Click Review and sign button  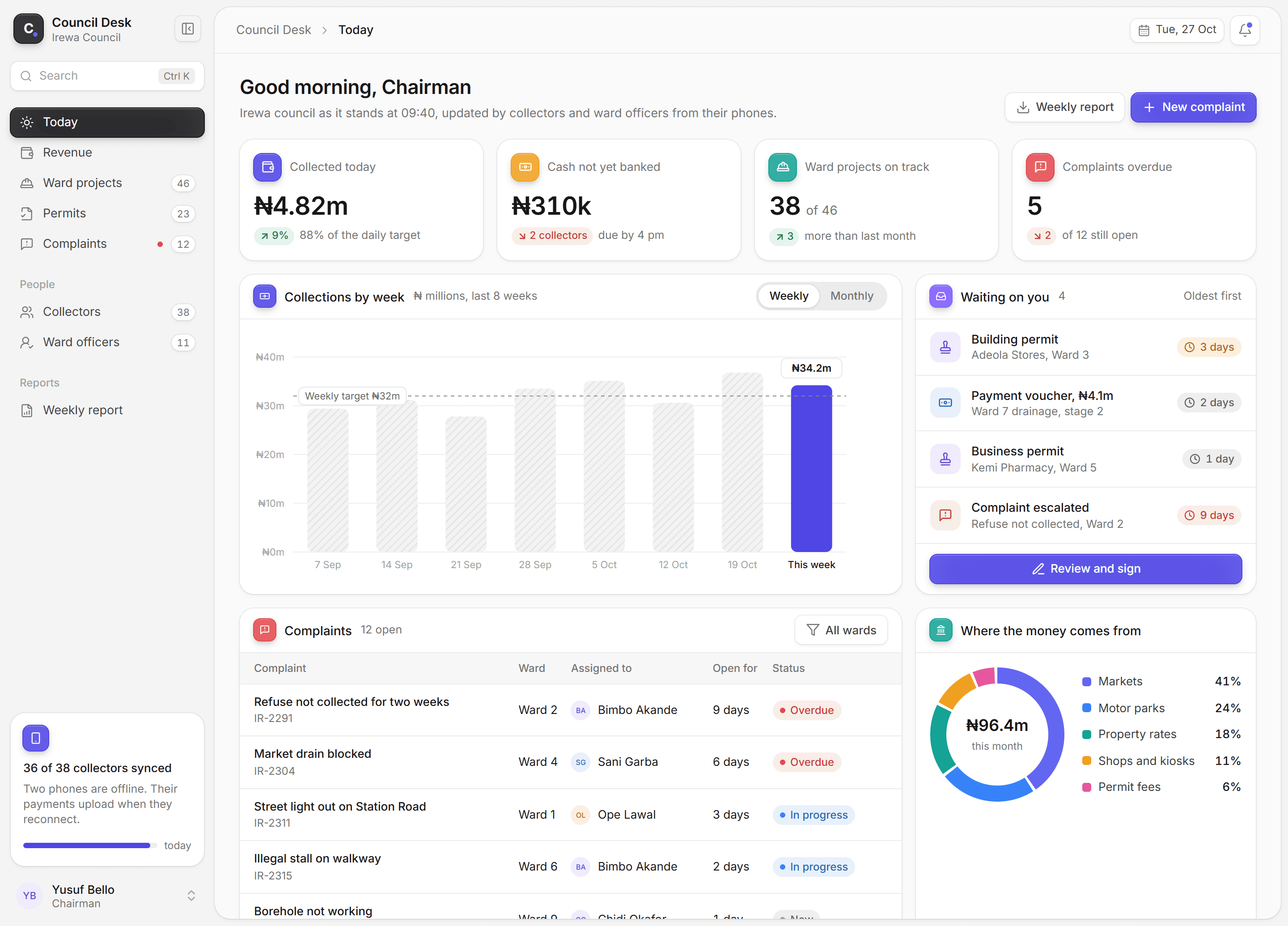tap(1085, 569)
